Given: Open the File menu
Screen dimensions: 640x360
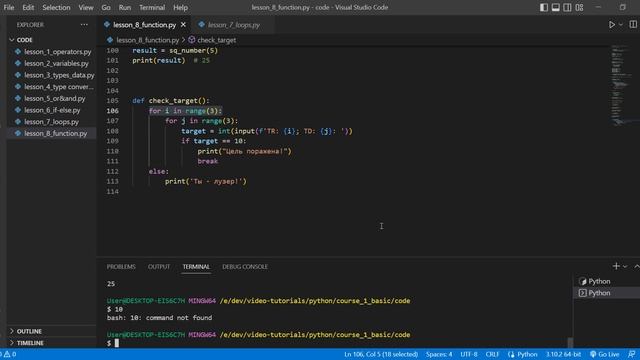Looking at the screenshot, I should pos(9,7).
